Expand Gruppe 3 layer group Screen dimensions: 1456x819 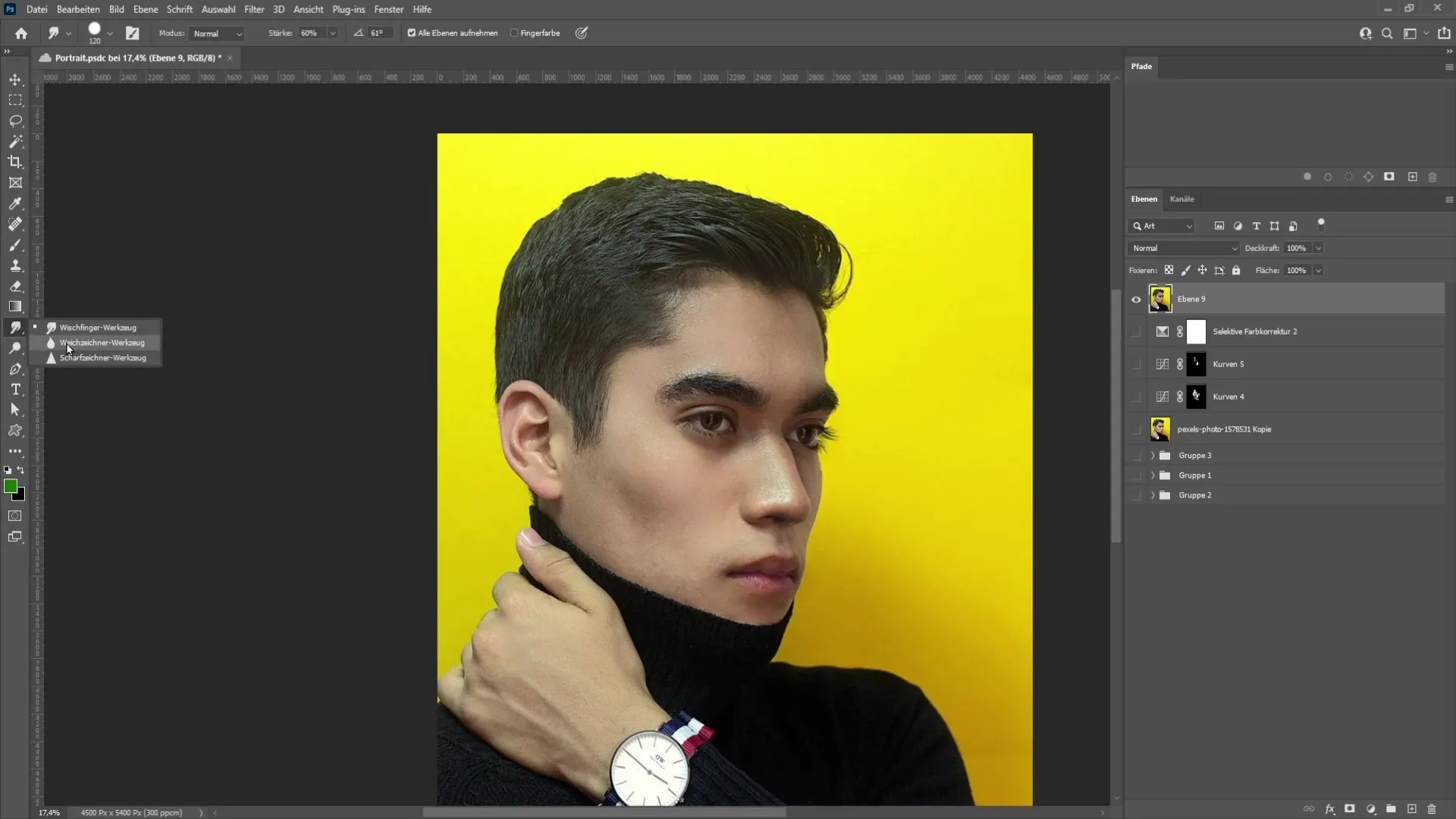click(1153, 455)
